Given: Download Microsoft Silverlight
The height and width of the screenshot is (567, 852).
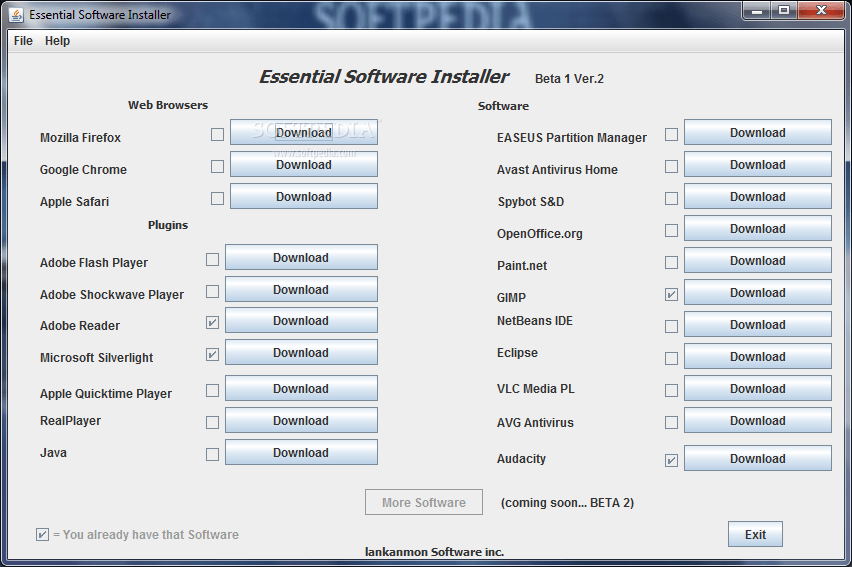Looking at the screenshot, I should (x=302, y=352).
